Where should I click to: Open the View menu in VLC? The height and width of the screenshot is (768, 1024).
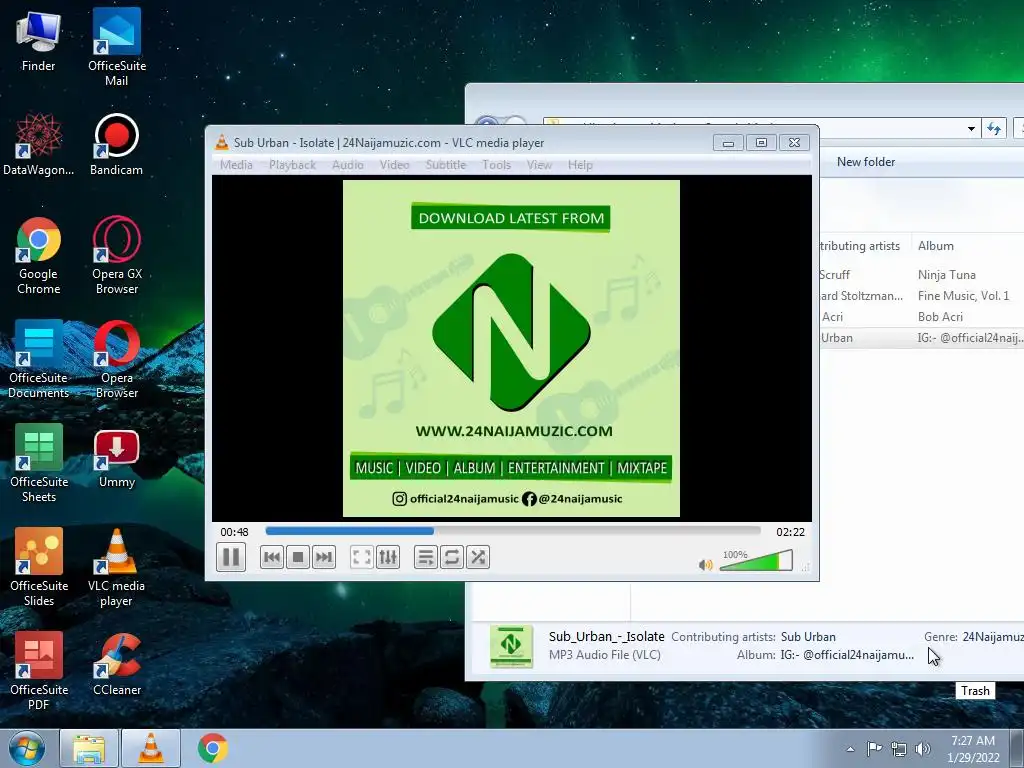[539, 165]
